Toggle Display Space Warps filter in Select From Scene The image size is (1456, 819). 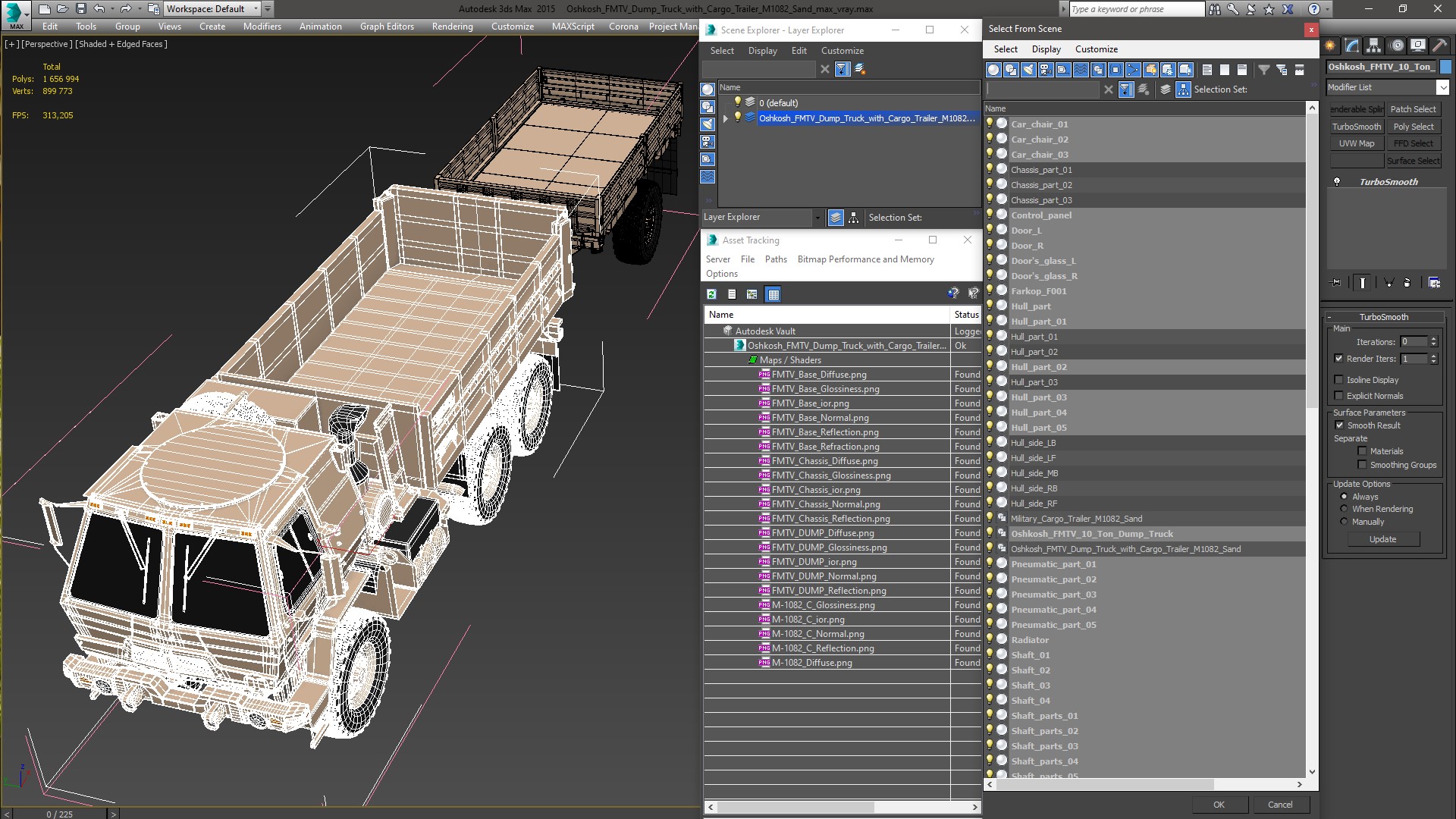1081,70
